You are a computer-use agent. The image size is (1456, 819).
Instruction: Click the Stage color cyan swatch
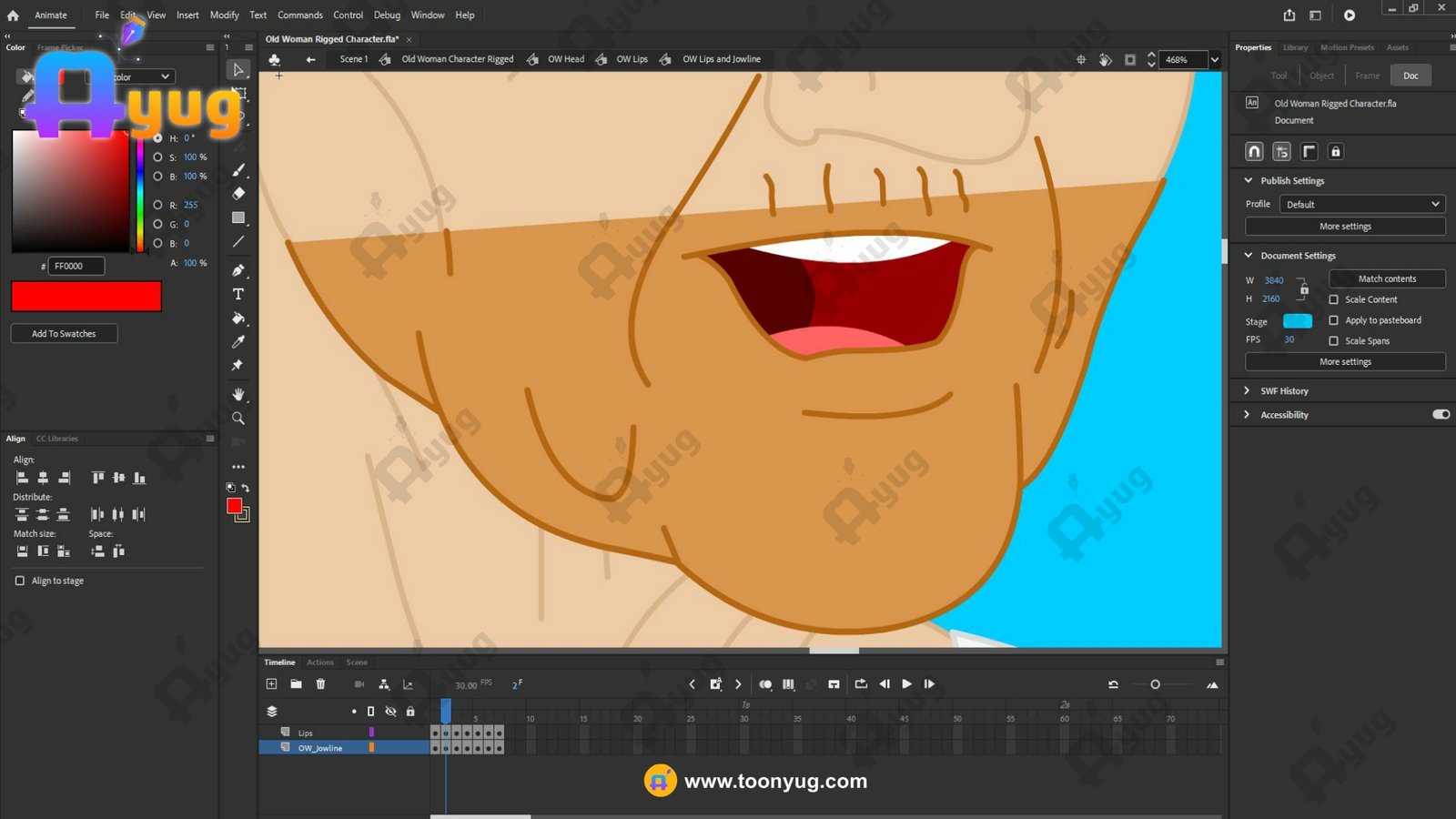[x=1297, y=321]
